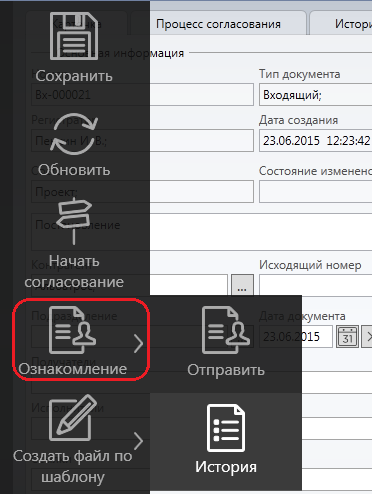Click the Дата документа date field
This screenshot has height=494, width=372.
[296, 337]
